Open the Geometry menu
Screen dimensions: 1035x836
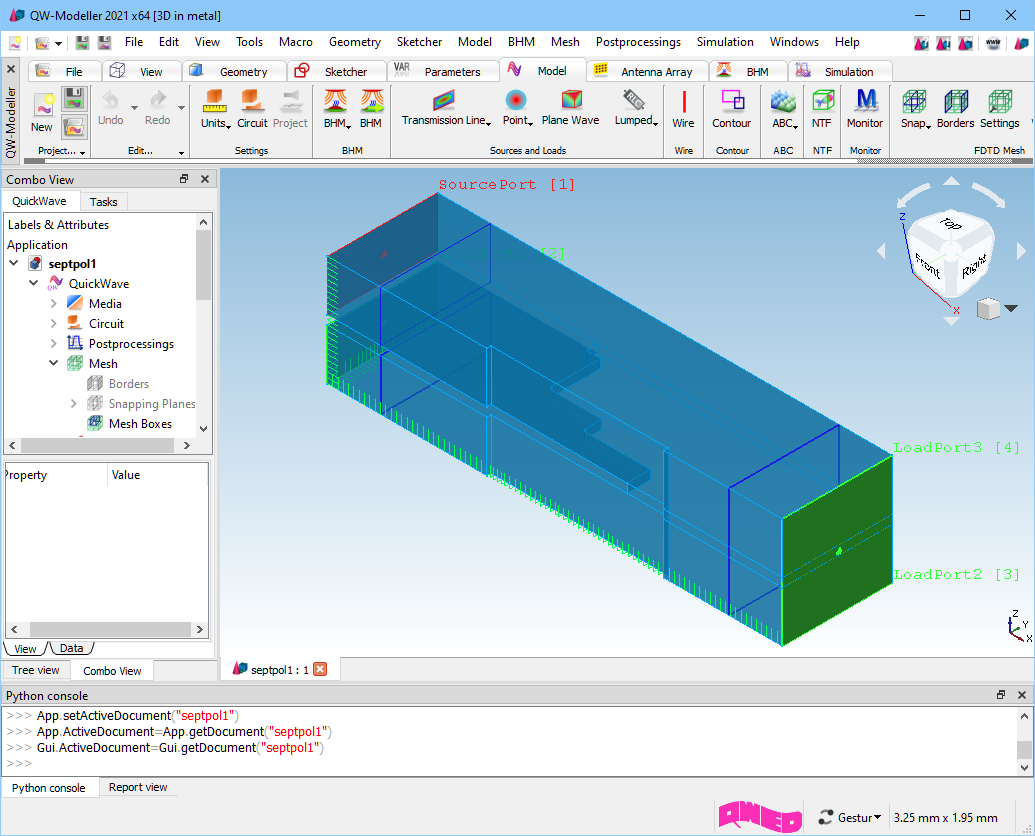354,42
